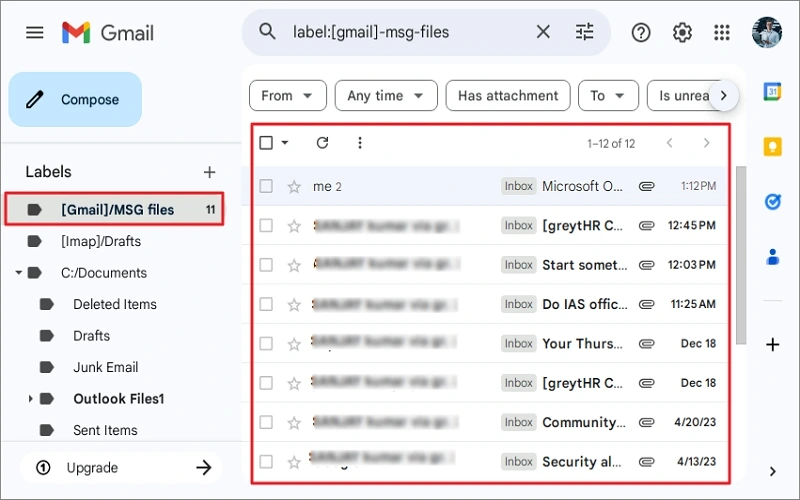Select the Your Thurs... email checkbox

click(266, 343)
